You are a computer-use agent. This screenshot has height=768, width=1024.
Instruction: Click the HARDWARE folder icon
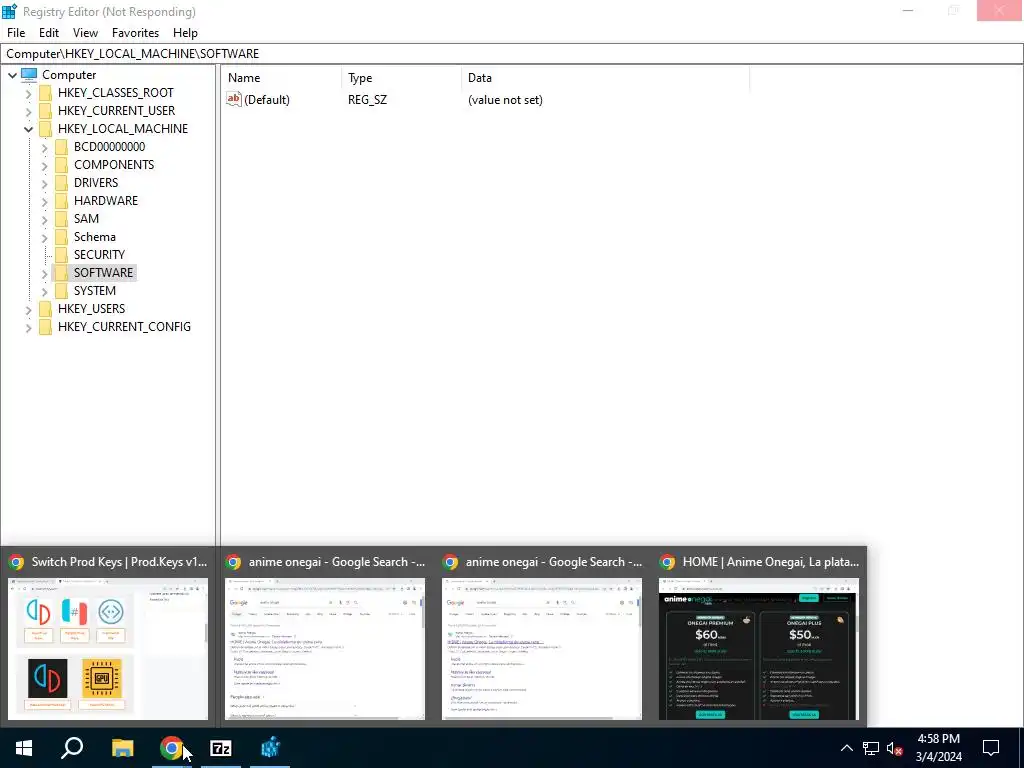[x=61, y=200]
